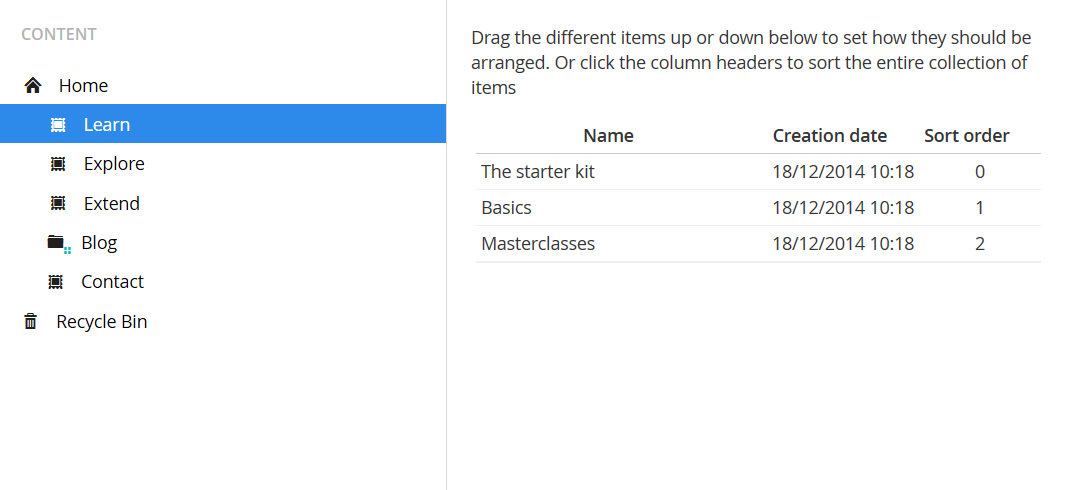Select the Explore tree item
This screenshot has height=490, width=1071.
[114, 164]
